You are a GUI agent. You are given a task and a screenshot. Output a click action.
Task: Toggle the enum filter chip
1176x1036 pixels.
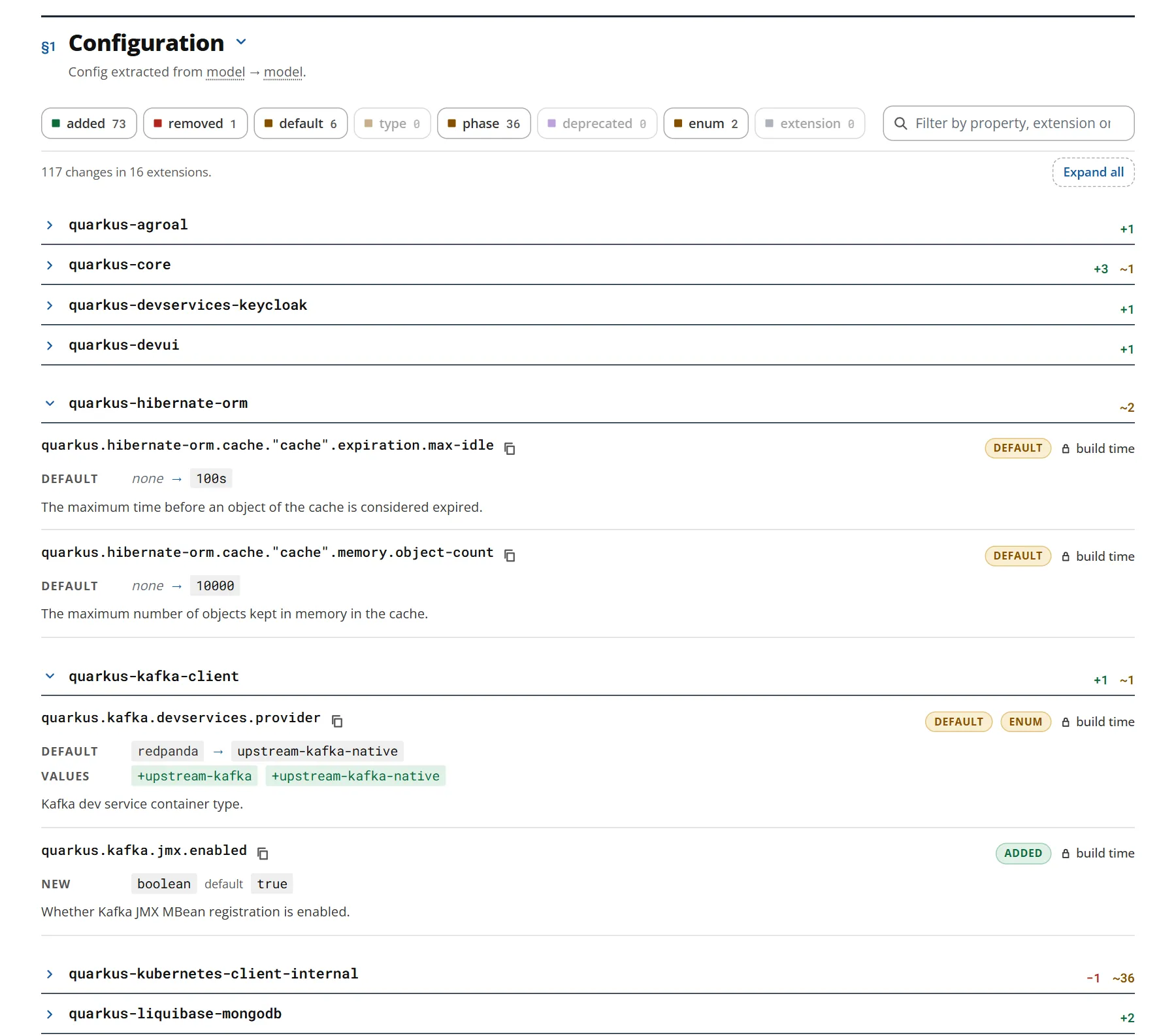click(x=706, y=123)
